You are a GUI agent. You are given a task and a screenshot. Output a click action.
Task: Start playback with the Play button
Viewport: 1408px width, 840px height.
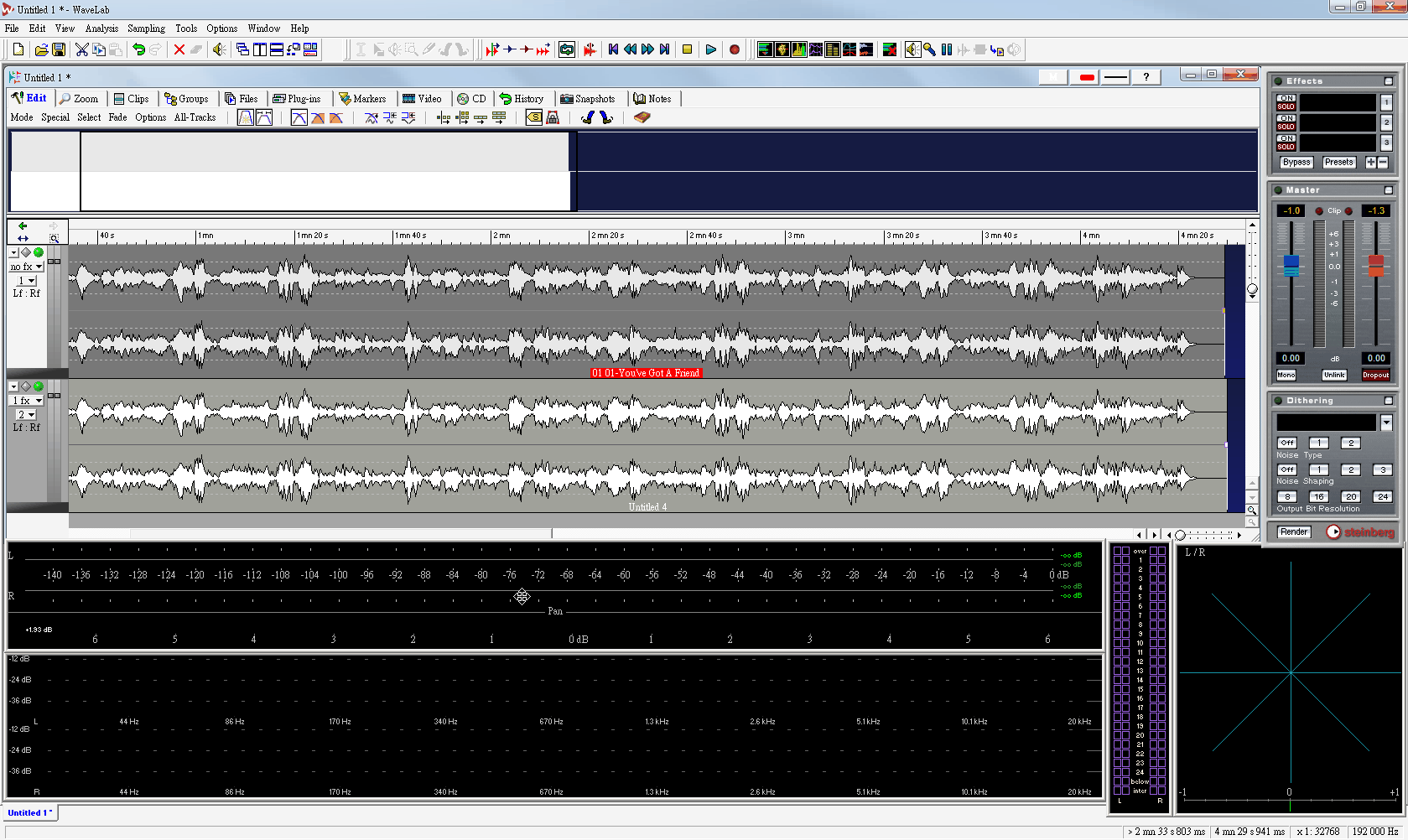click(x=710, y=50)
